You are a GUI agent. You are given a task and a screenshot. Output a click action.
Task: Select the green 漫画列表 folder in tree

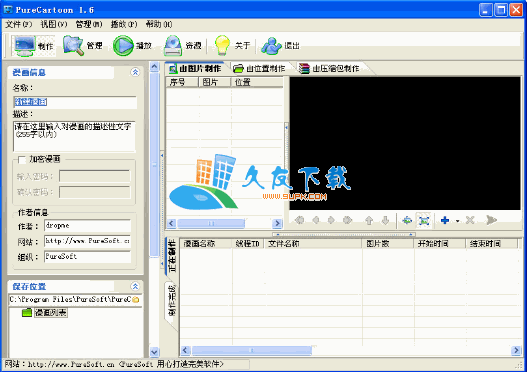(45, 313)
